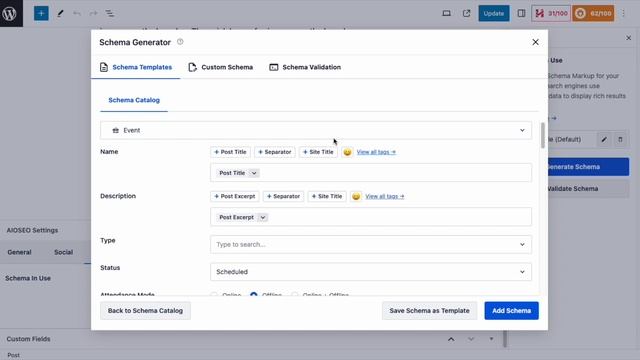Switch to Custom Schema tab
This screenshot has width=640, height=360.
221,67
